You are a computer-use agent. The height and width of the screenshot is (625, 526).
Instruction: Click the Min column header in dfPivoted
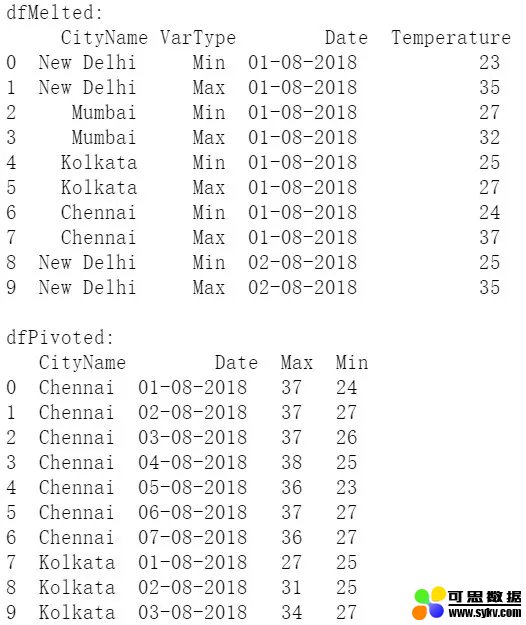click(352, 363)
